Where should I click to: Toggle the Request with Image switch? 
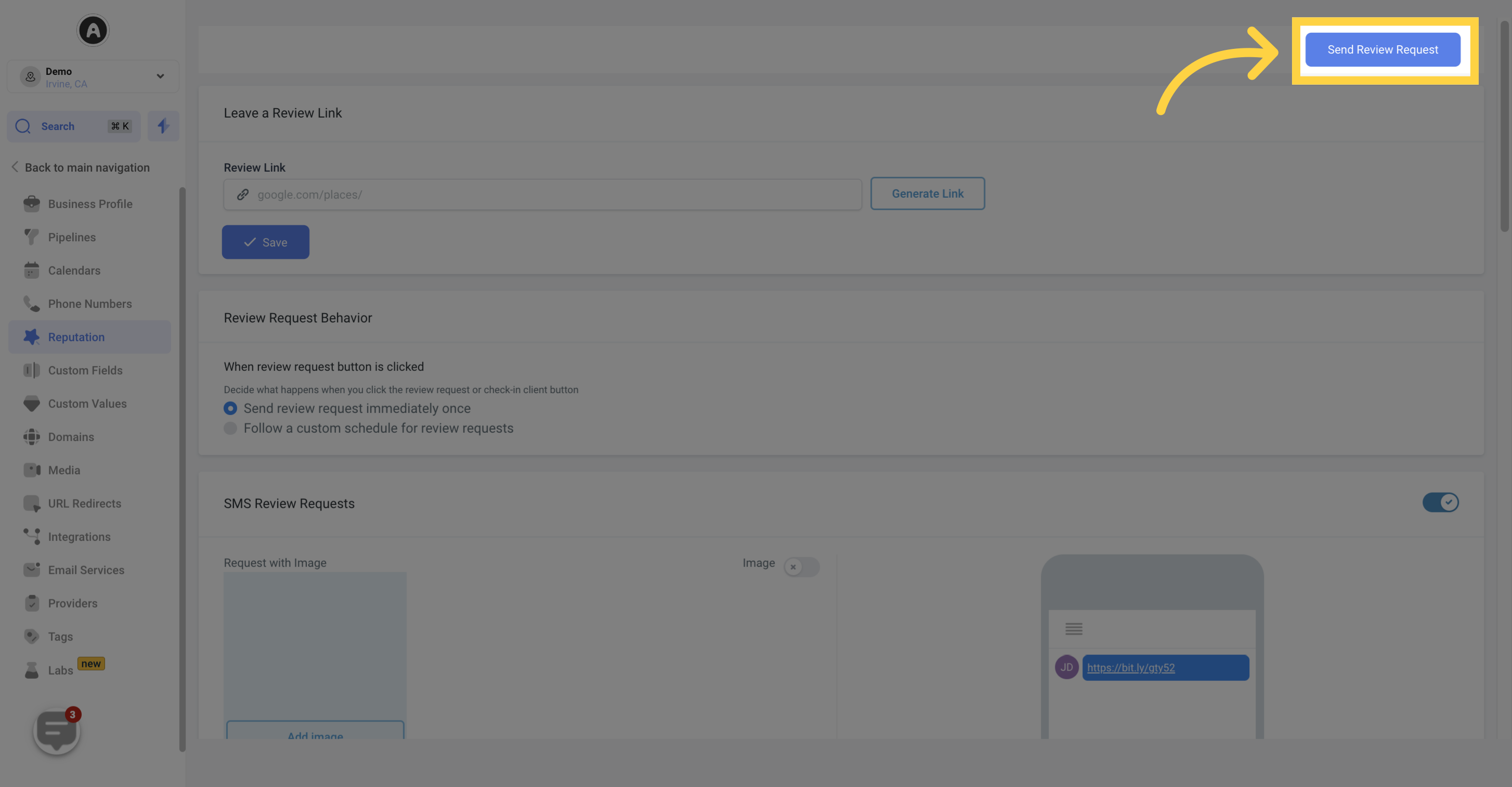coord(801,565)
